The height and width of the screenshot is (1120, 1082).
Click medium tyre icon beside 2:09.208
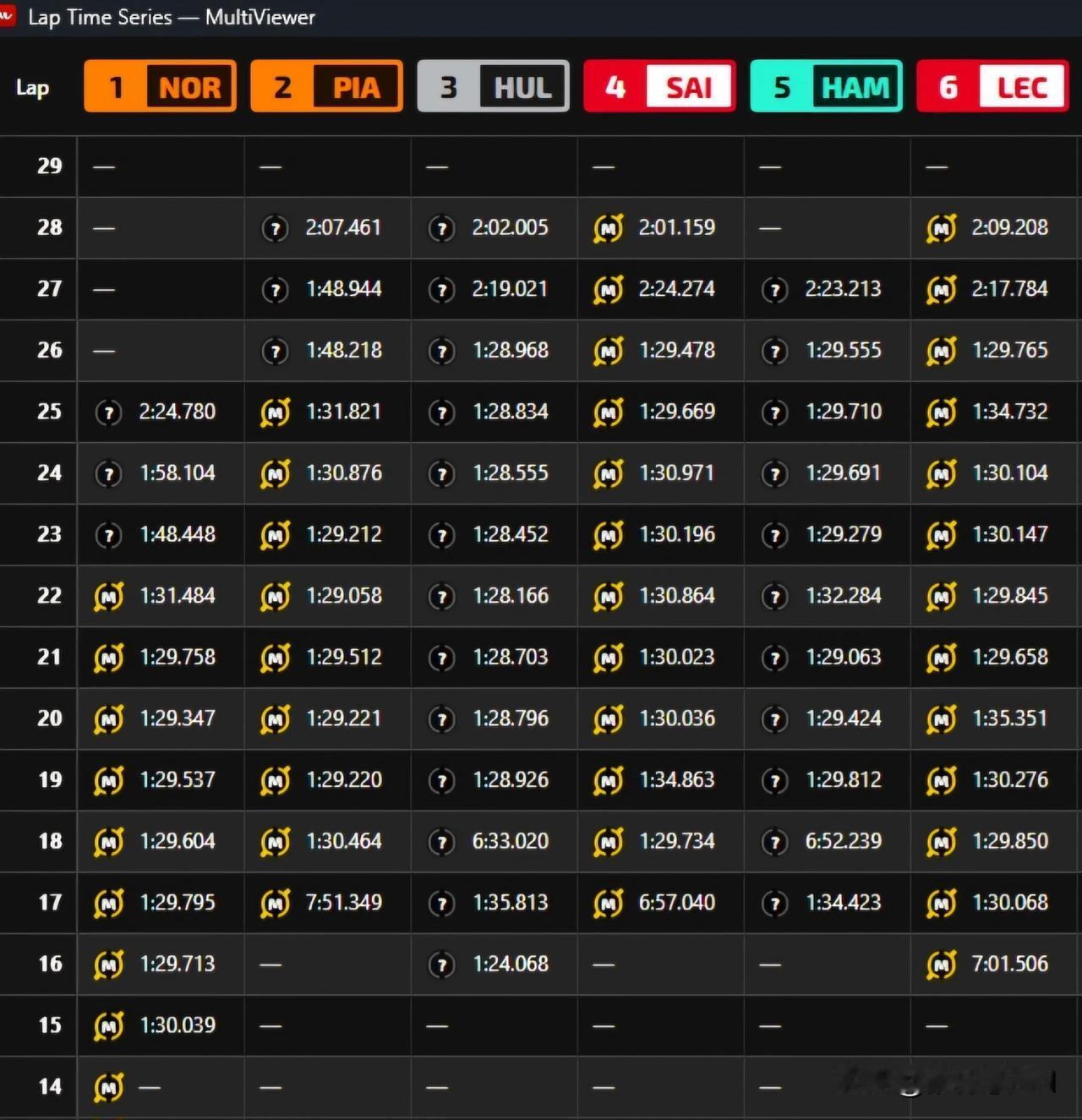[x=941, y=228]
